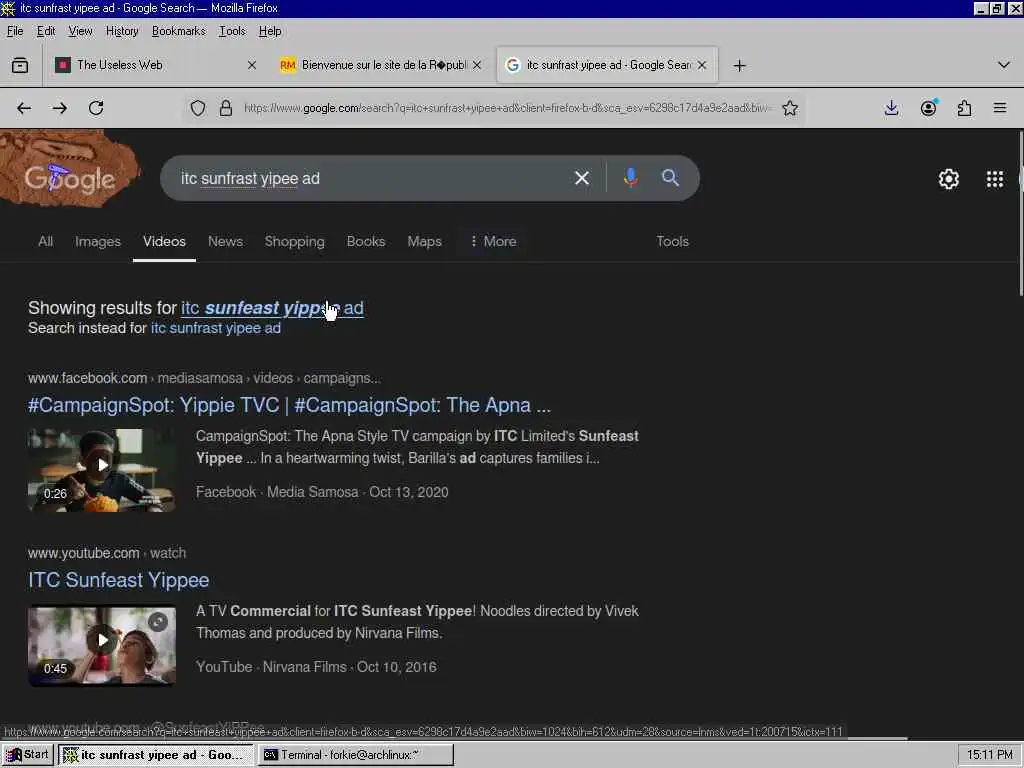Screen dimensions: 1024x768
Task: Open Google quick settings gear
Action: 948,179
